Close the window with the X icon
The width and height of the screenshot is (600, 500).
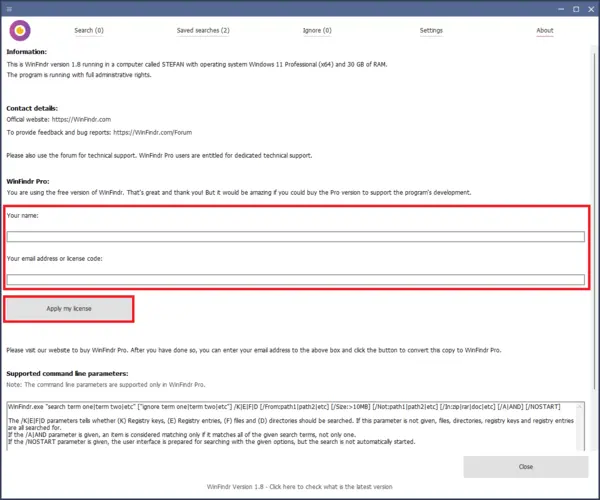[591, 9]
